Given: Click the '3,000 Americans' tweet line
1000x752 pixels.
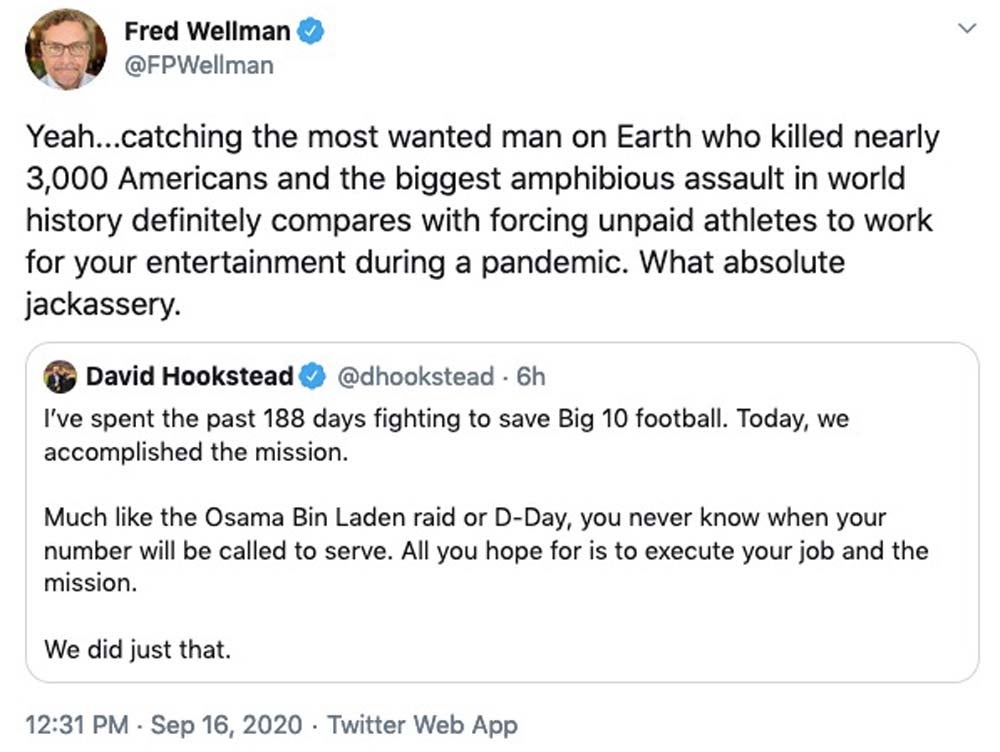Looking at the screenshot, I should (x=466, y=179).
